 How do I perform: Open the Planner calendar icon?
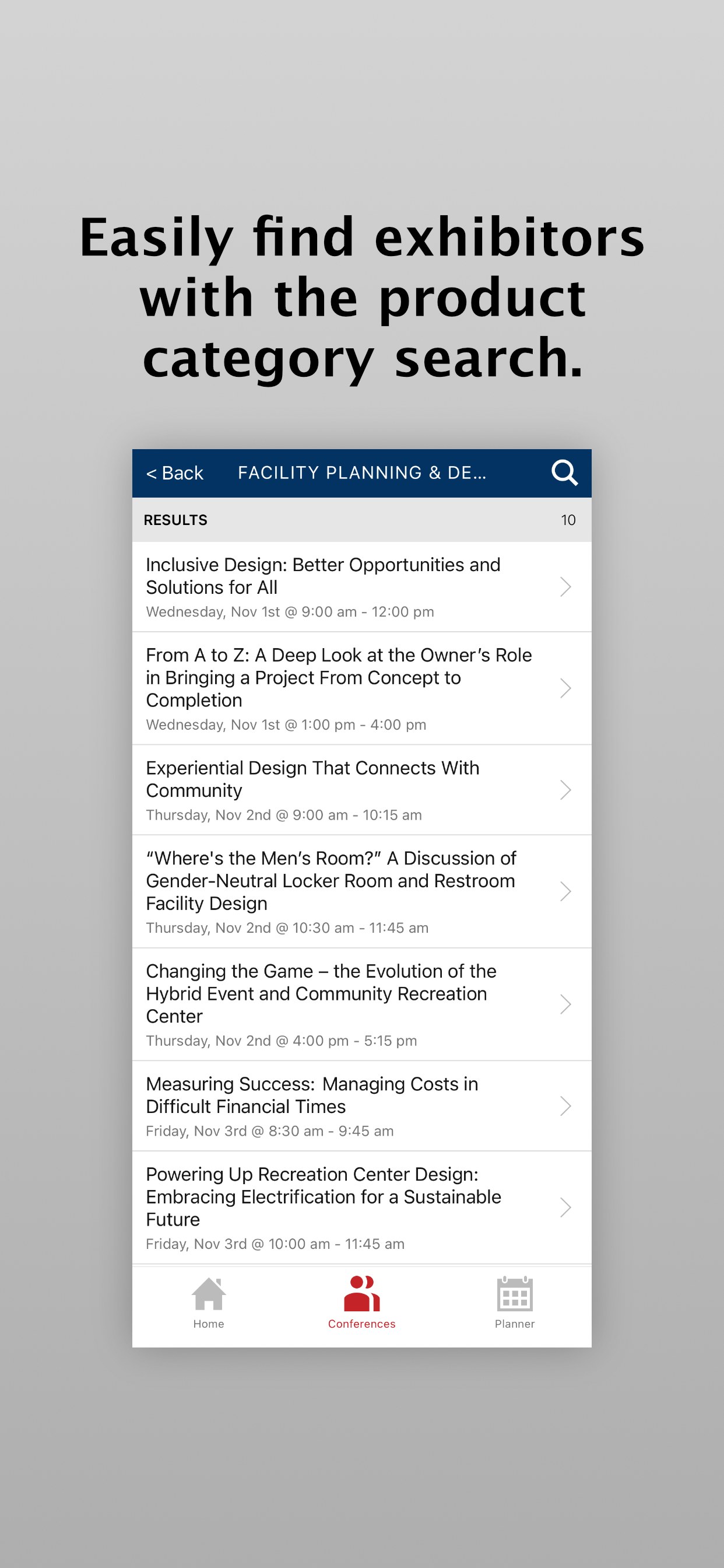point(515,1293)
